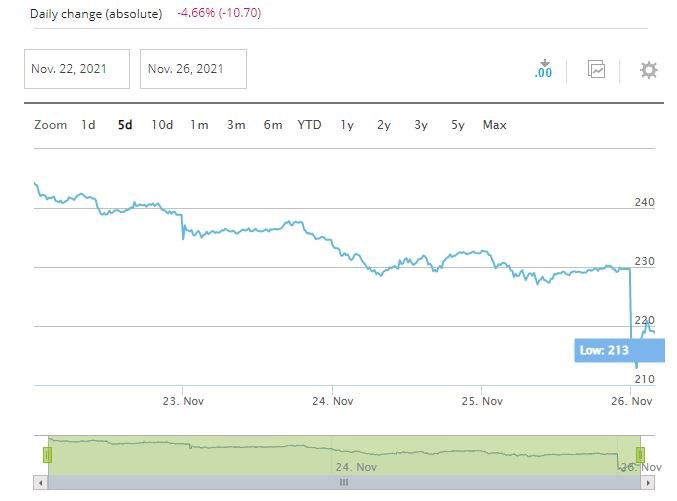Select the 3m zoom range
The image size is (677, 501).
[x=236, y=125]
